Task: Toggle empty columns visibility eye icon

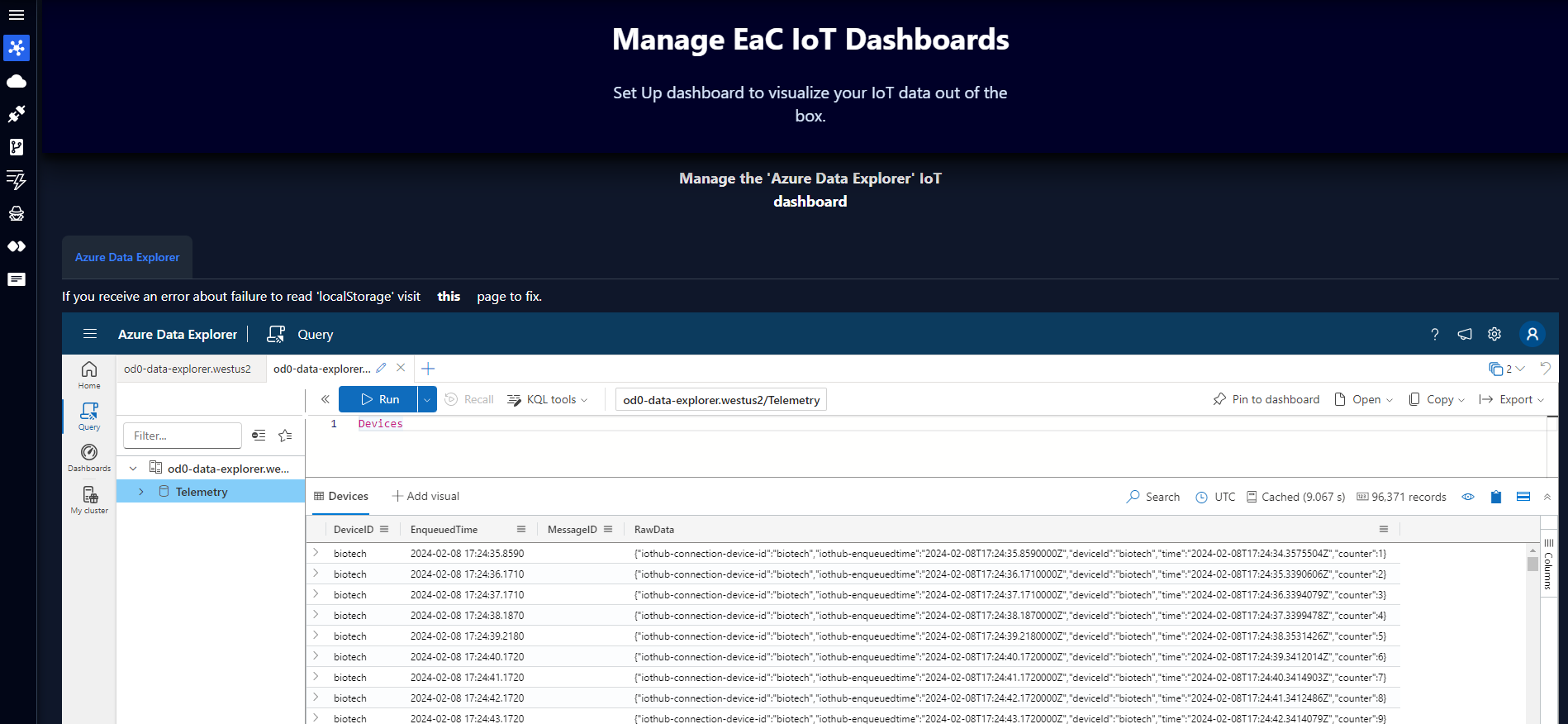Action: 1468,497
